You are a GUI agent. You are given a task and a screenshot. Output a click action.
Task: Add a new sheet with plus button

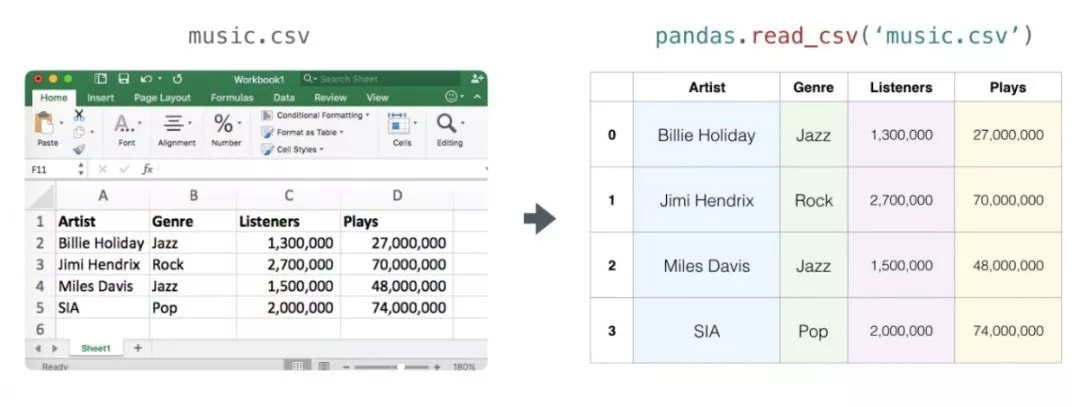[x=137, y=348]
